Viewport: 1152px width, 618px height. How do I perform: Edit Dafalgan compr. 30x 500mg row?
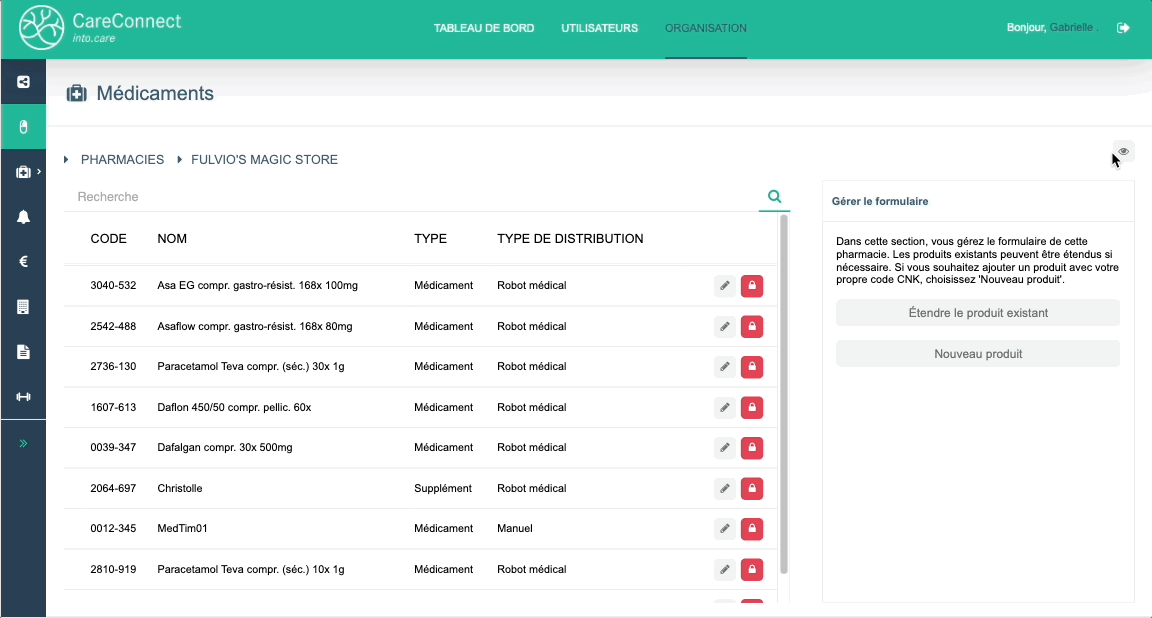(724, 448)
